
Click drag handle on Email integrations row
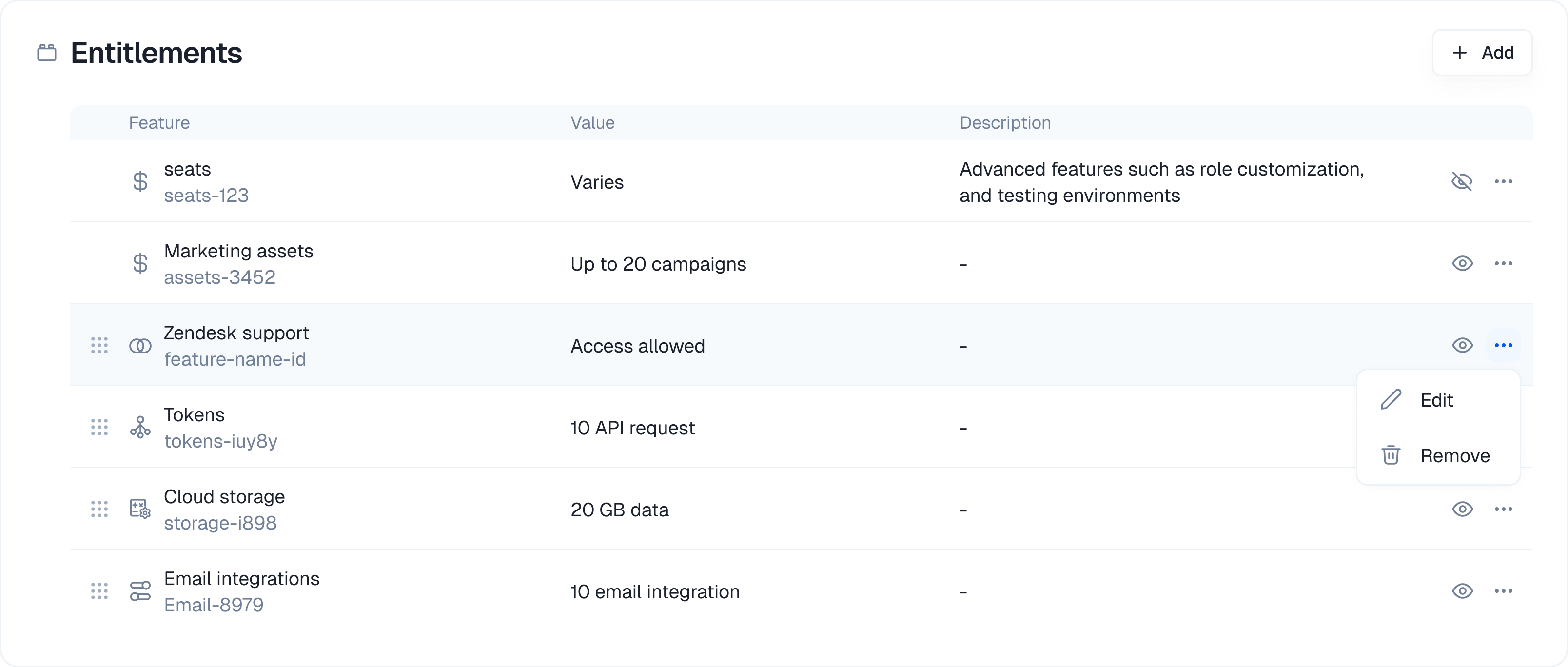[99, 591]
